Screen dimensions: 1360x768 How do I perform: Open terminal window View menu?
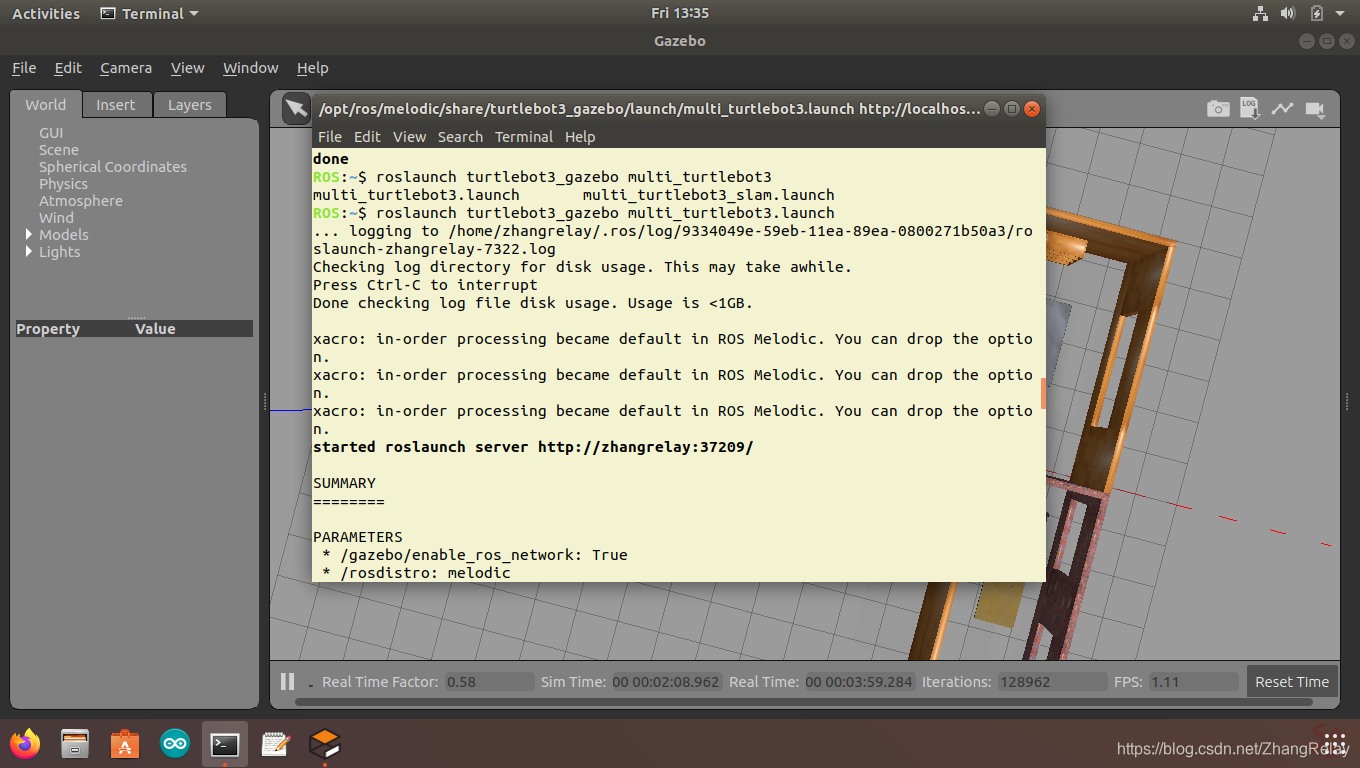pyautogui.click(x=409, y=137)
